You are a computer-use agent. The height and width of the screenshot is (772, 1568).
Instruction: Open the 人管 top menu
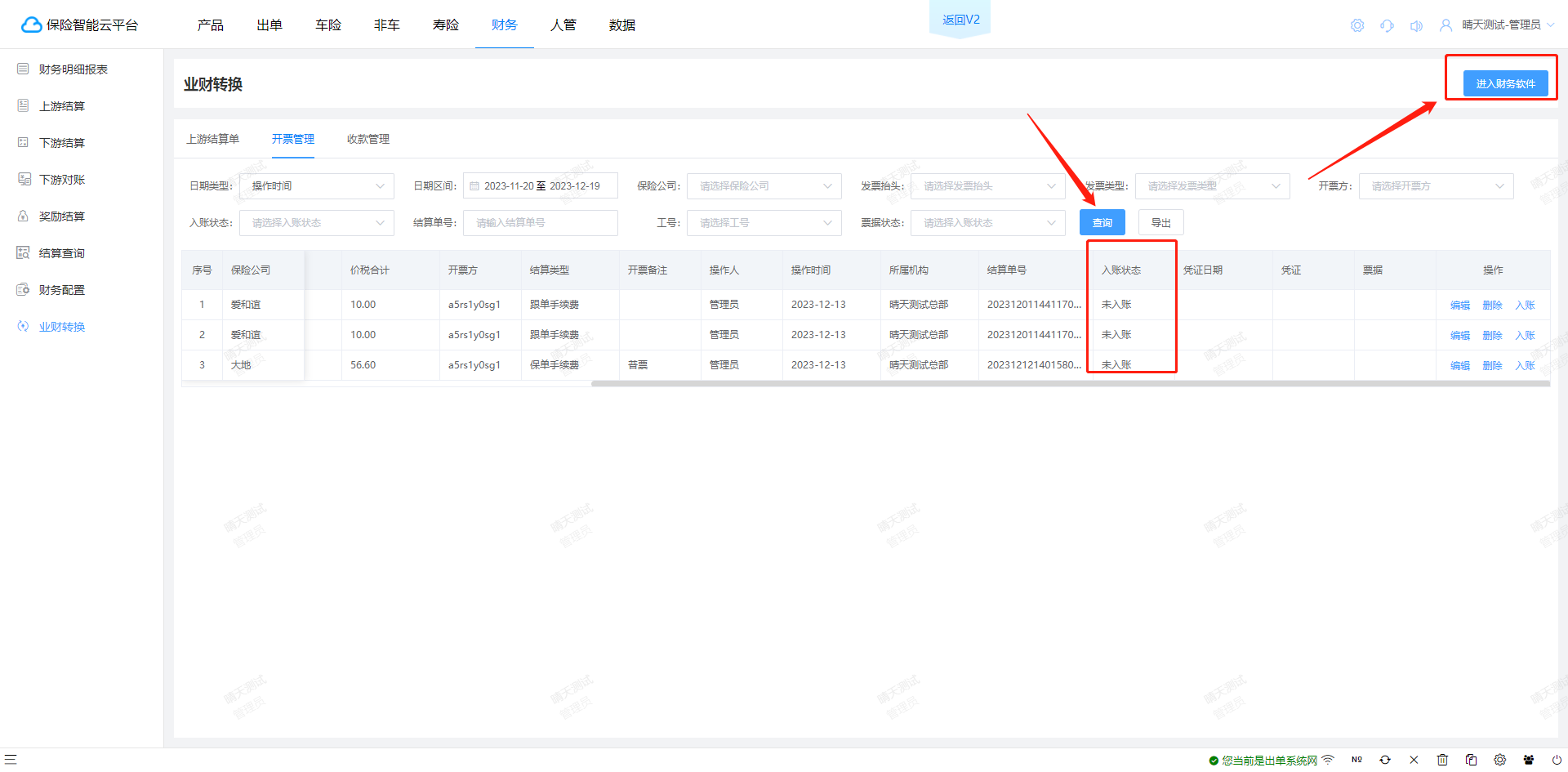563,25
